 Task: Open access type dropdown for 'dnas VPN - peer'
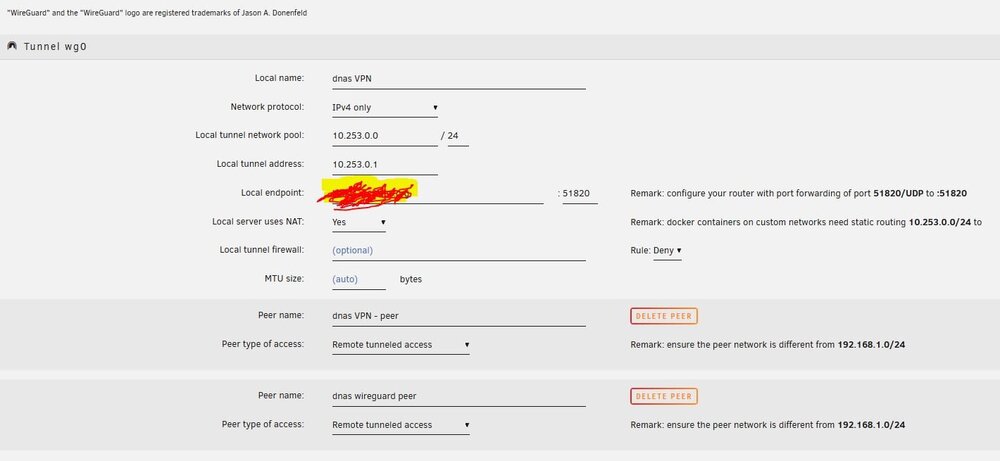click(401, 344)
